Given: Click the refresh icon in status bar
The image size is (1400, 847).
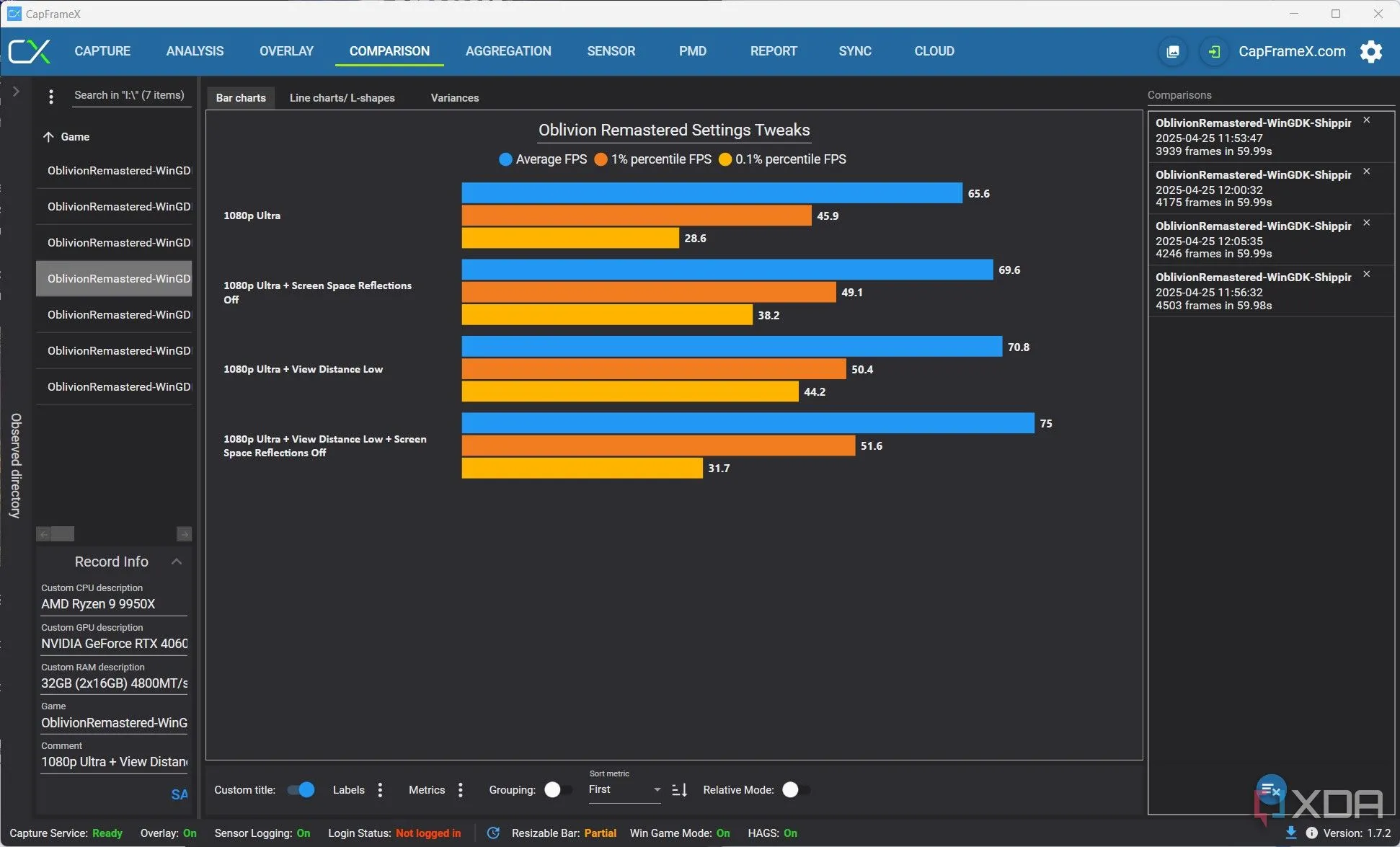Looking at the screenshot, I should coord(493,833).
